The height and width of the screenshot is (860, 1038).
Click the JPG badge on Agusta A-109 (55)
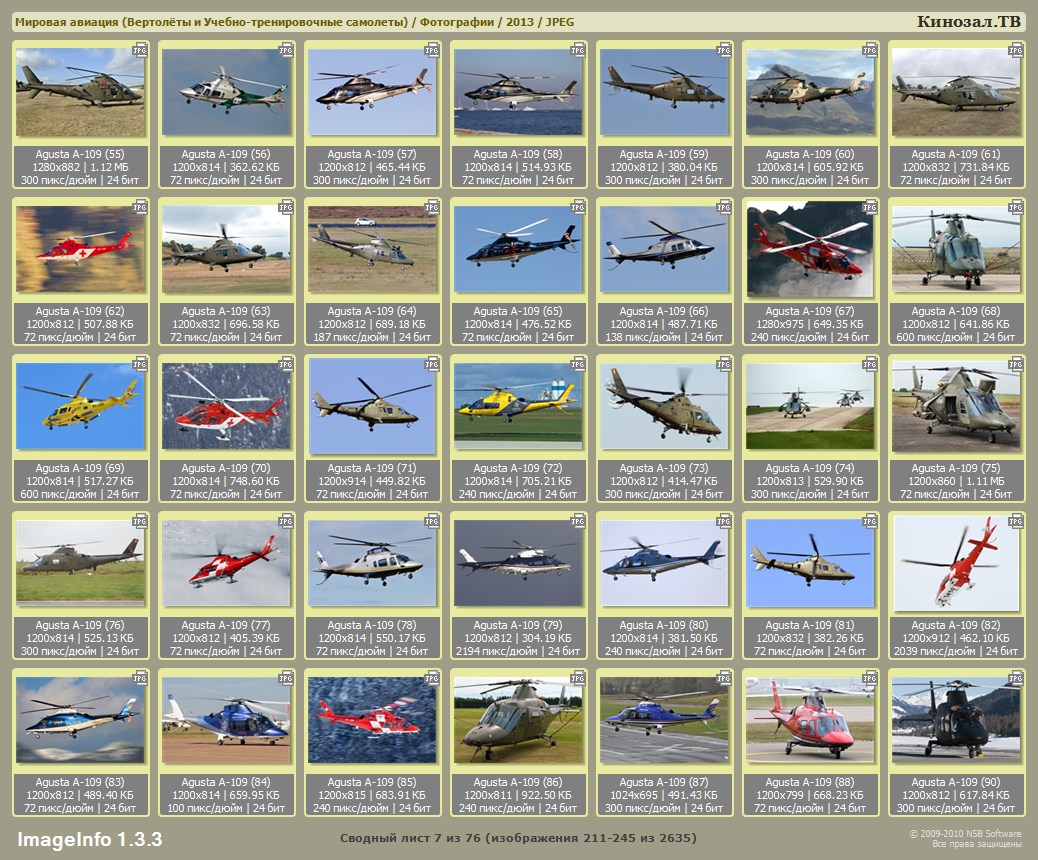click(x=140, y=49)
